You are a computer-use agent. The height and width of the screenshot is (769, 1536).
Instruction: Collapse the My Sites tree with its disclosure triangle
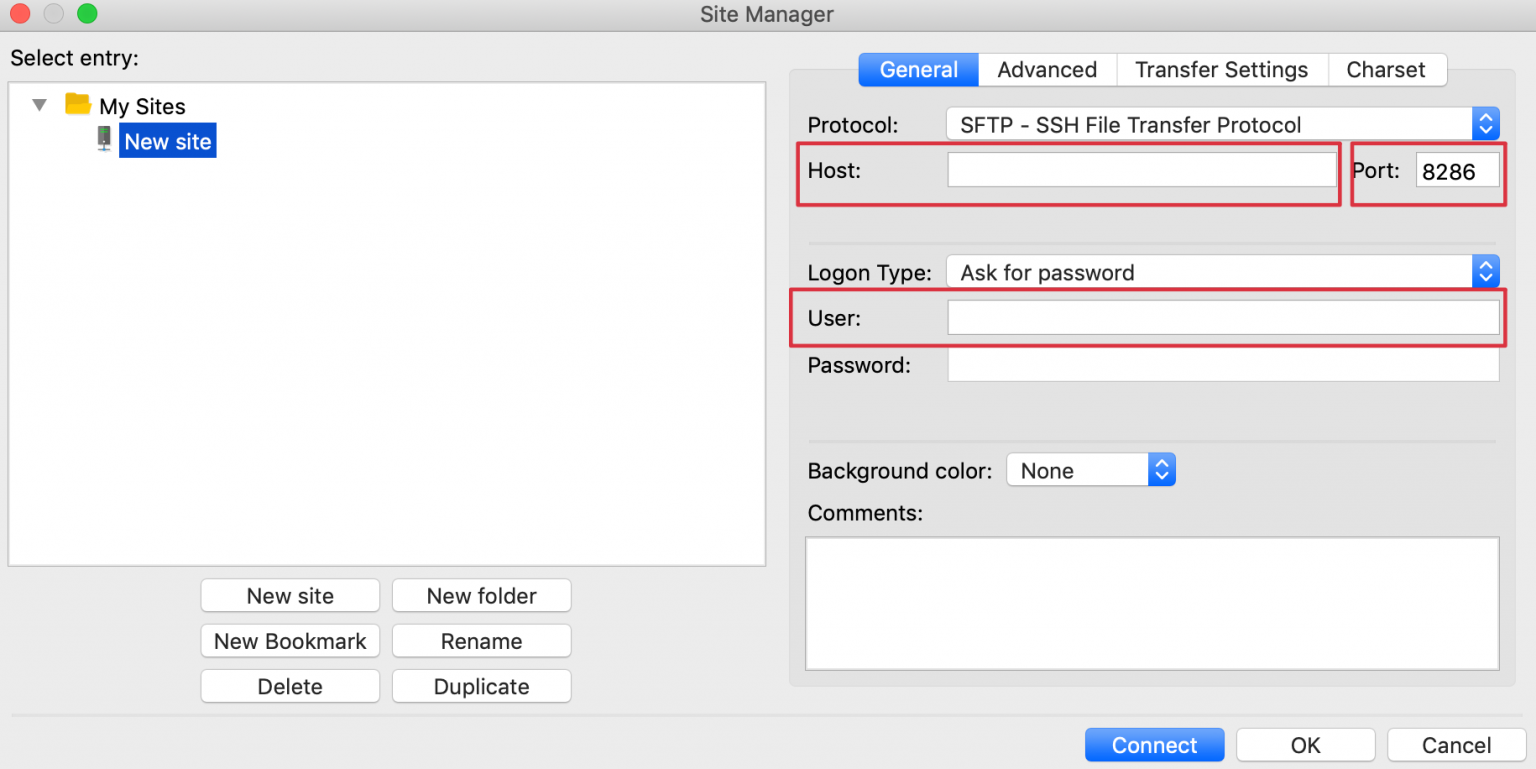click(x=39, y=104)
